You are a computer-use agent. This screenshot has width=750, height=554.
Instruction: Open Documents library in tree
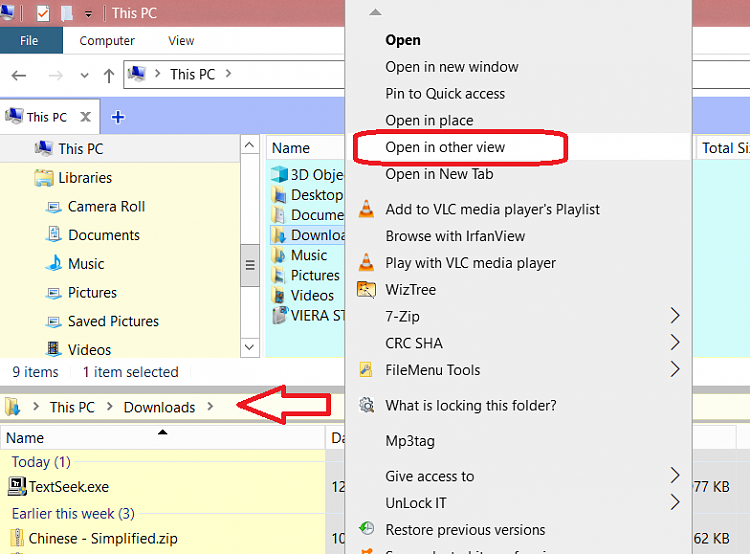click(104, 235)
